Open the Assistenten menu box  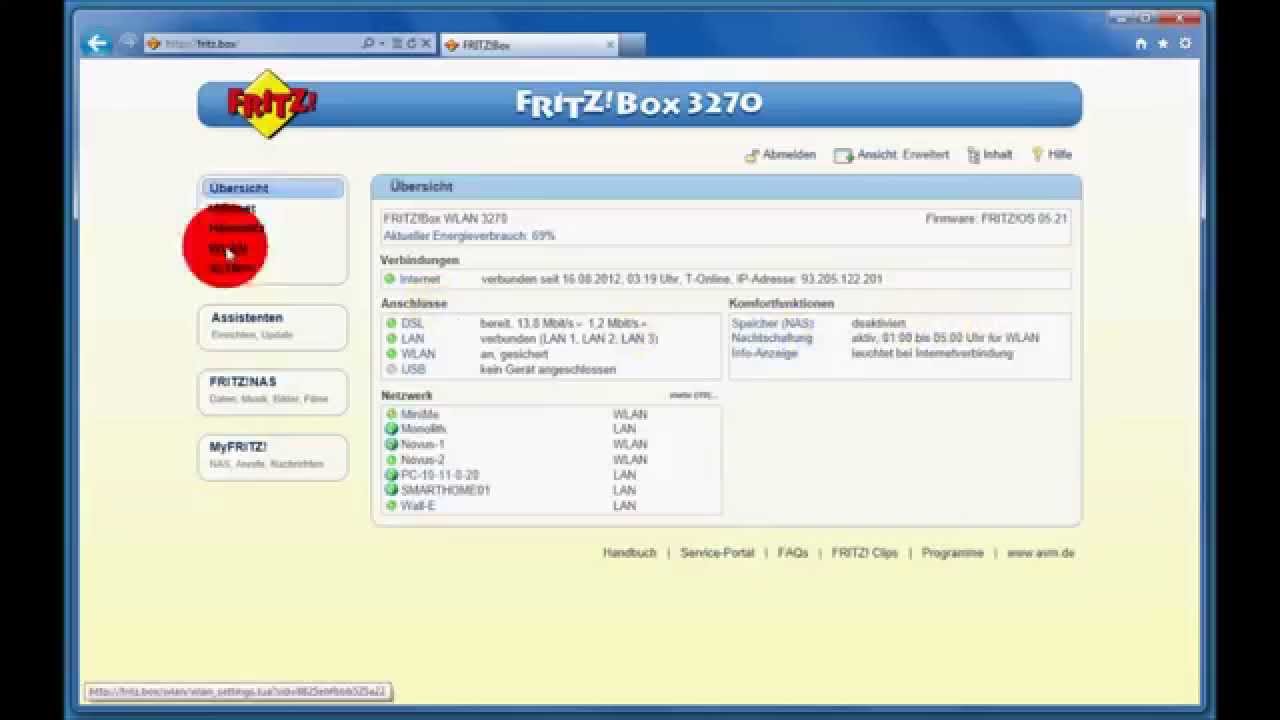pos(273,327)
